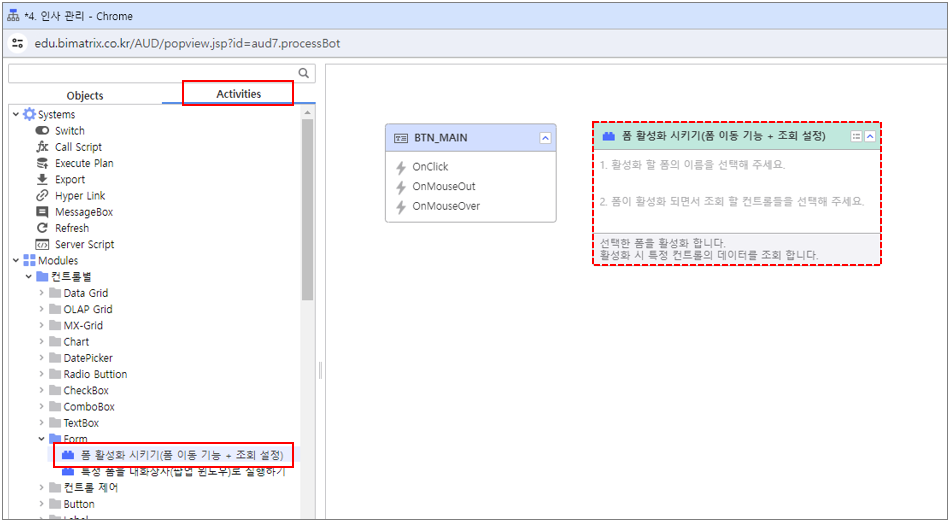Click the OnClick lightning icon
The height and width of the screenshot is (521, 950).
coord(400,167)
